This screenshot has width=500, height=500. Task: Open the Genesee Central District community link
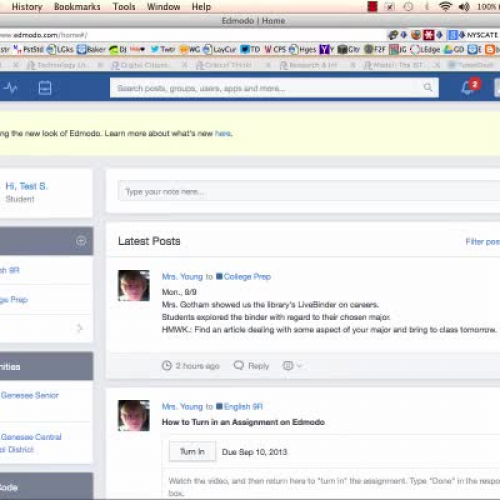[31, 443]
